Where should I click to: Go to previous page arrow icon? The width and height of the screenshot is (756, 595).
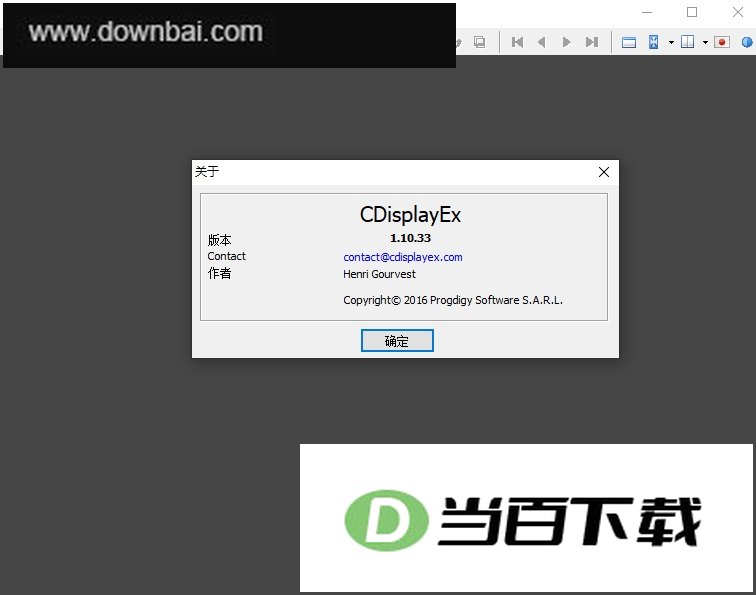[541, 42]
